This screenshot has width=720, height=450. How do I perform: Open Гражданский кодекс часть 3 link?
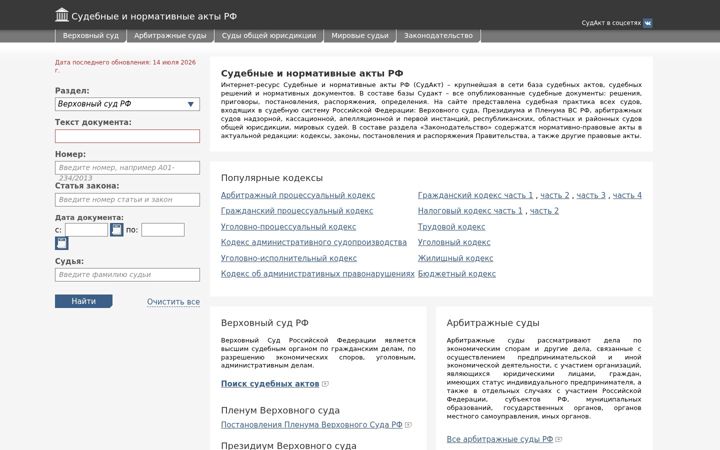[591, 195]
